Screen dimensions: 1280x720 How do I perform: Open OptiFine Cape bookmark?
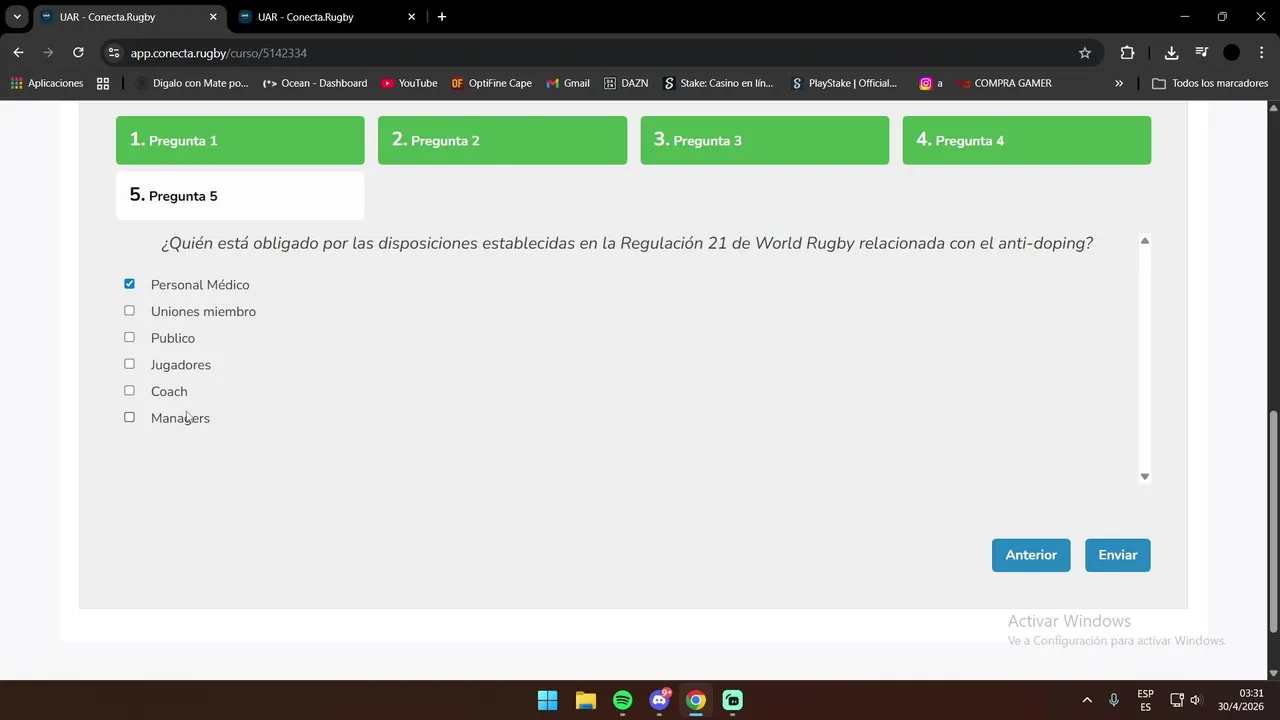click(x=492, y=83)
